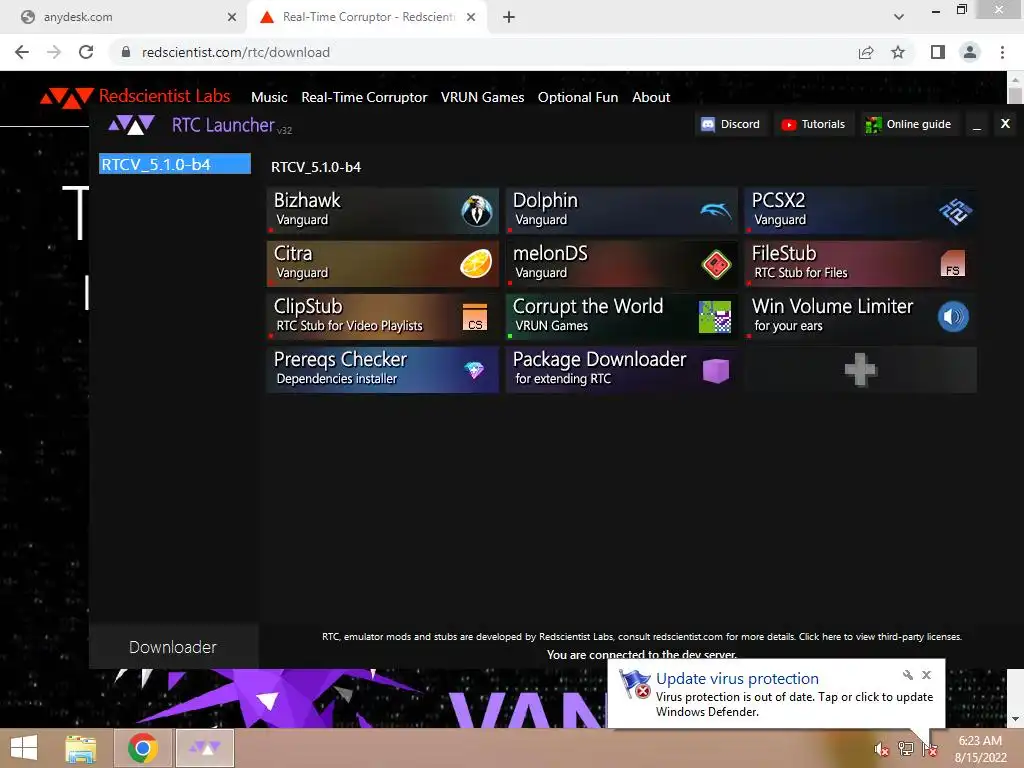Open notification wrench settings icon
The width and height of the screenshot is (1024, 768).
[908, 675]
